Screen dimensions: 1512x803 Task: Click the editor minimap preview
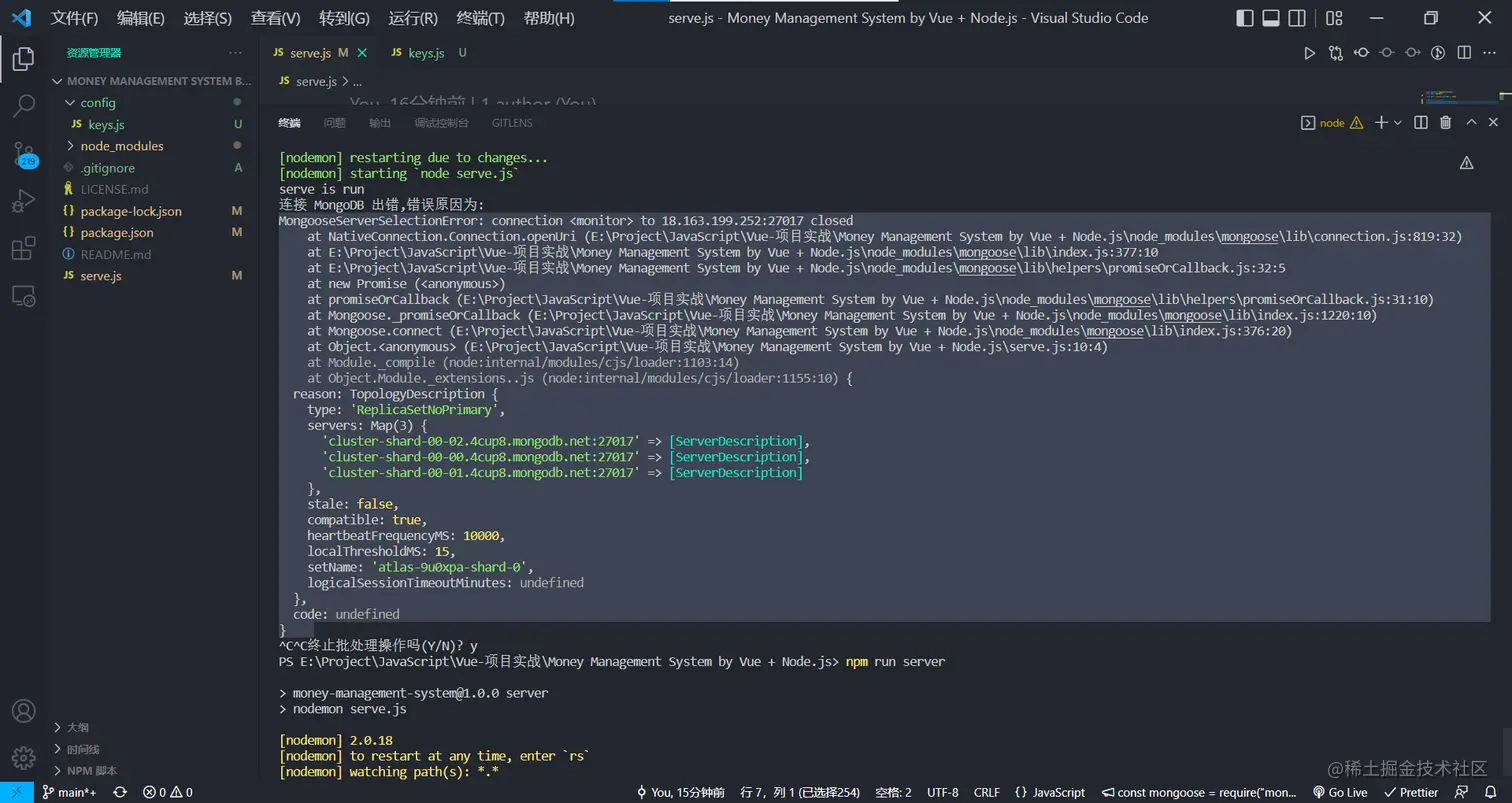coord(1458,97)
